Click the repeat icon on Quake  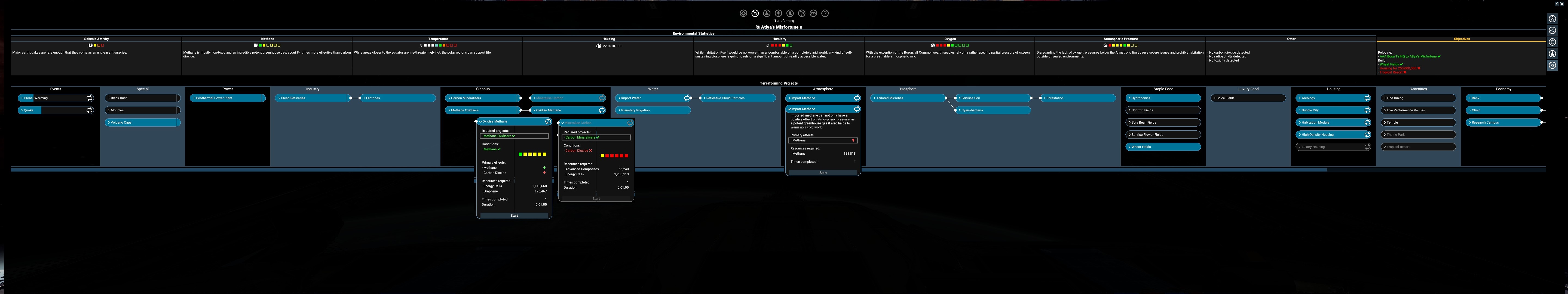click(90, 110)
